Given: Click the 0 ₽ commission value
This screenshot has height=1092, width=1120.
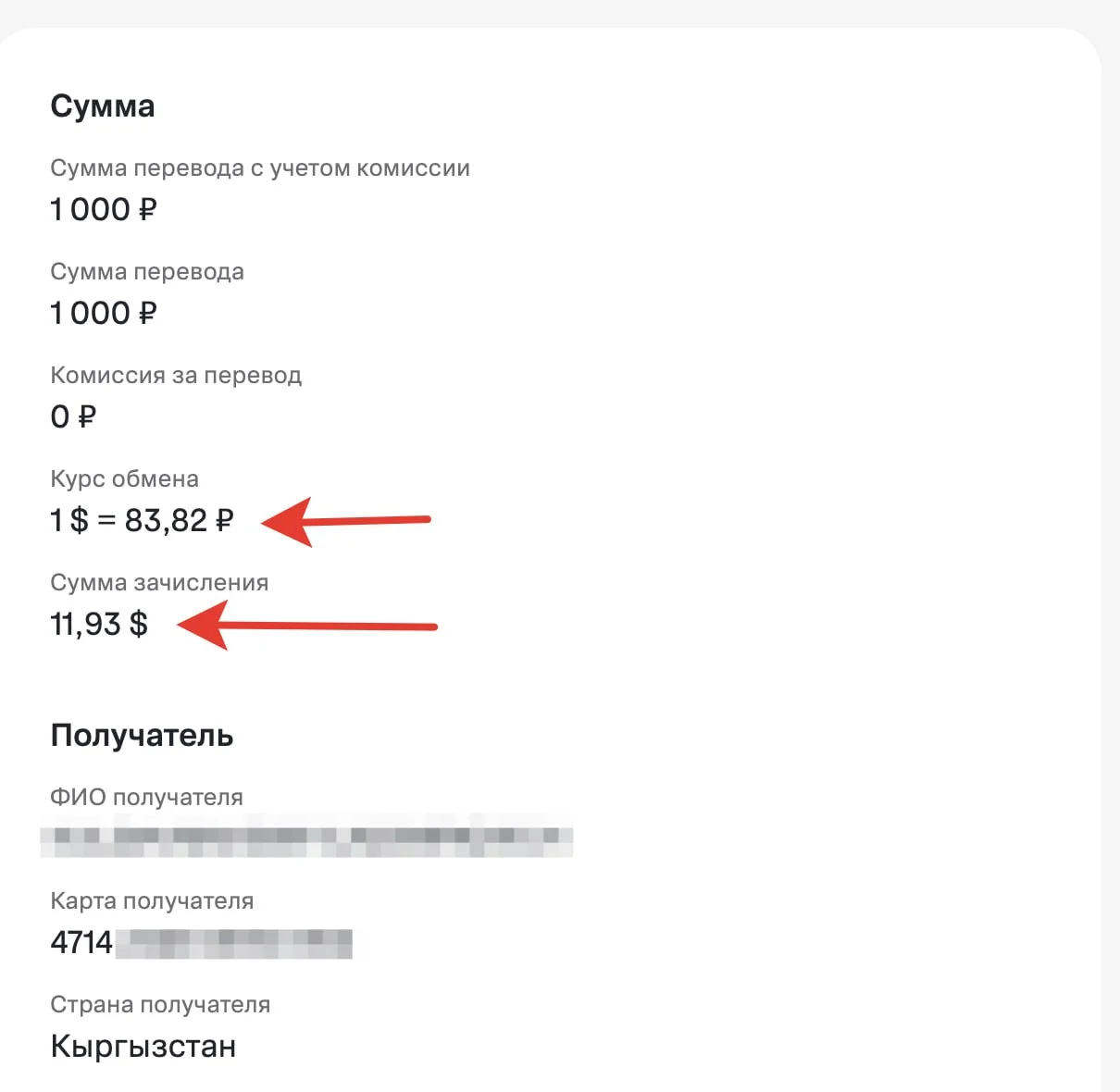Looking at the screenshot, I should [73, 417].
